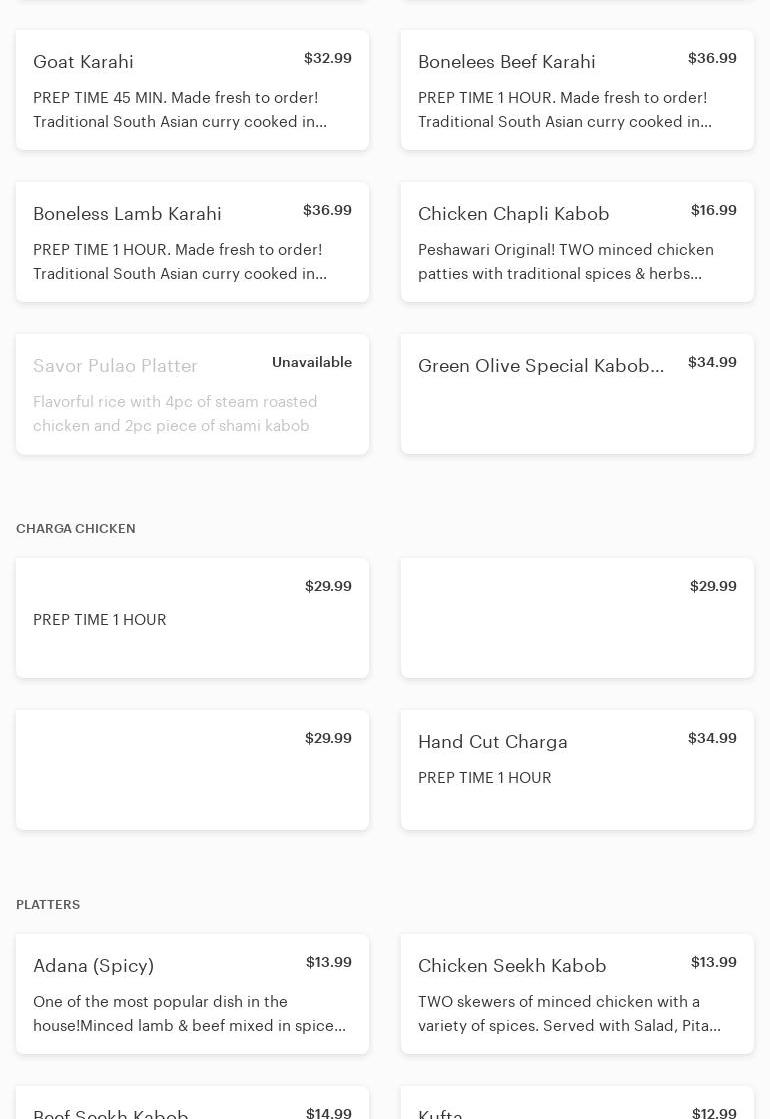Click the $32.99 Goat Karahi price
Viewport: 770px width, 1119px height.
pos(327,59)
